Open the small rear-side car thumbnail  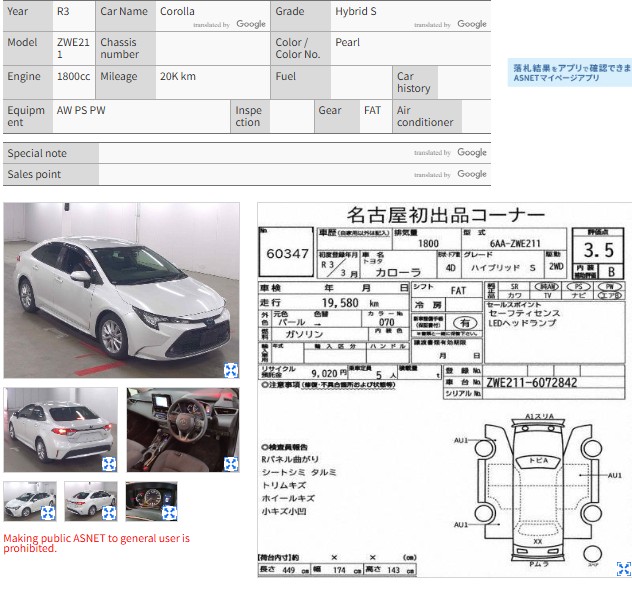tap(91, 501)
